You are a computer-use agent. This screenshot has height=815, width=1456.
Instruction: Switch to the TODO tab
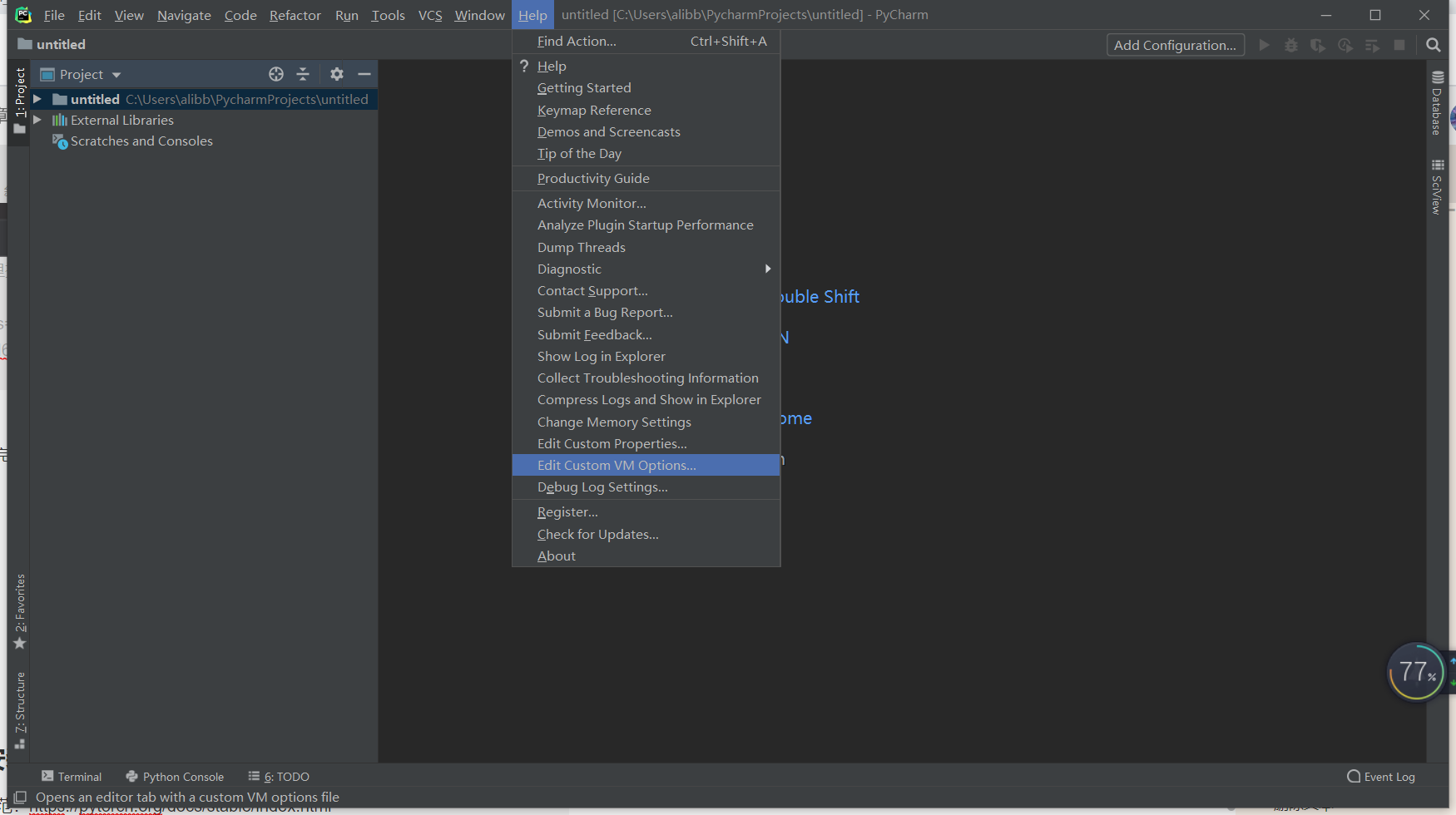coord(279,776)
